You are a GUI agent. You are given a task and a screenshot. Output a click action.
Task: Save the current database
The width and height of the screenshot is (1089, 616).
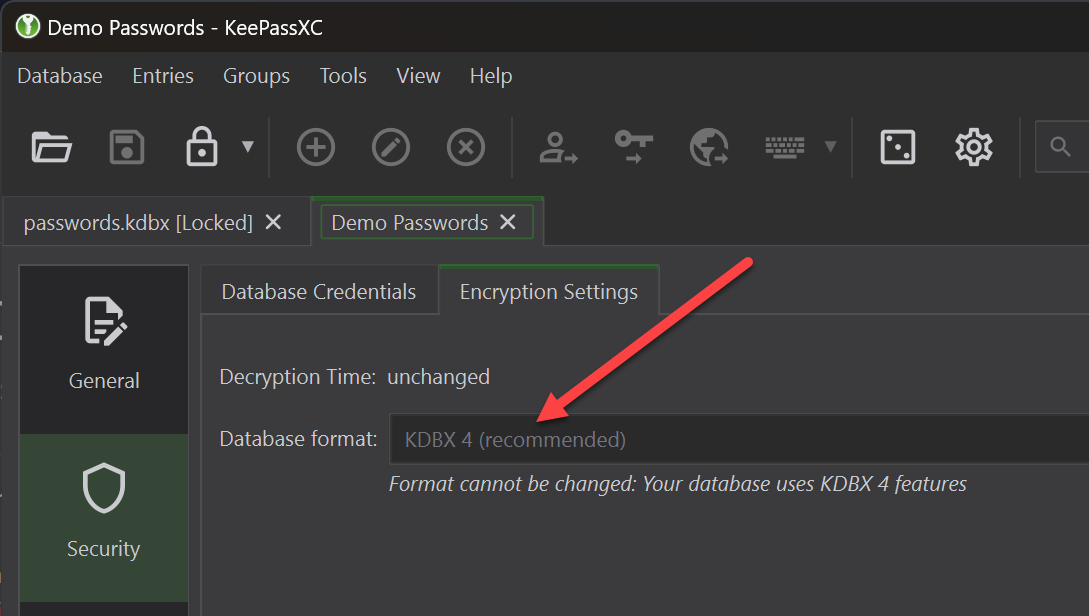[127, 146]
